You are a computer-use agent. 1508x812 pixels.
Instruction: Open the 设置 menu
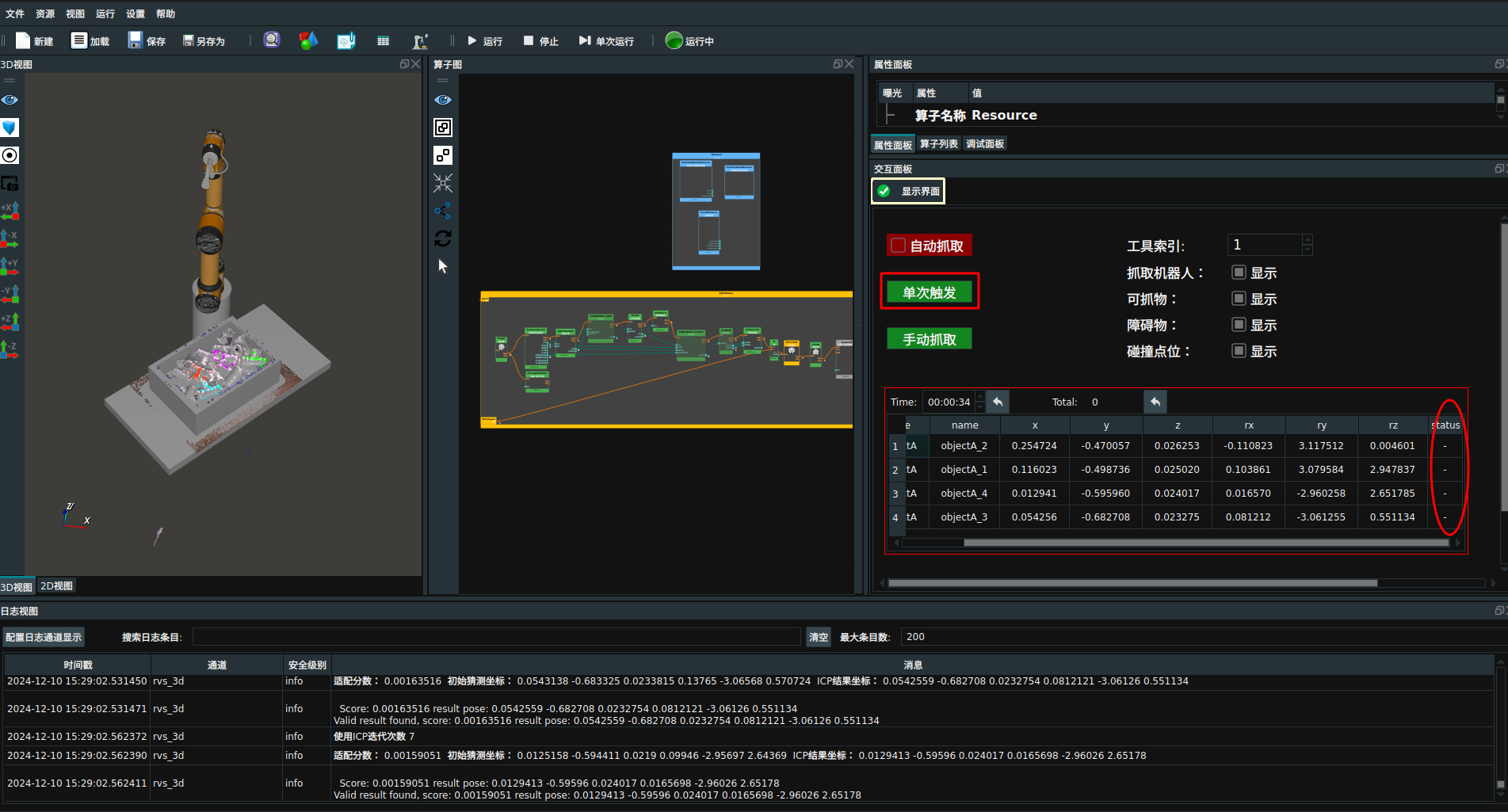point(136,13)
